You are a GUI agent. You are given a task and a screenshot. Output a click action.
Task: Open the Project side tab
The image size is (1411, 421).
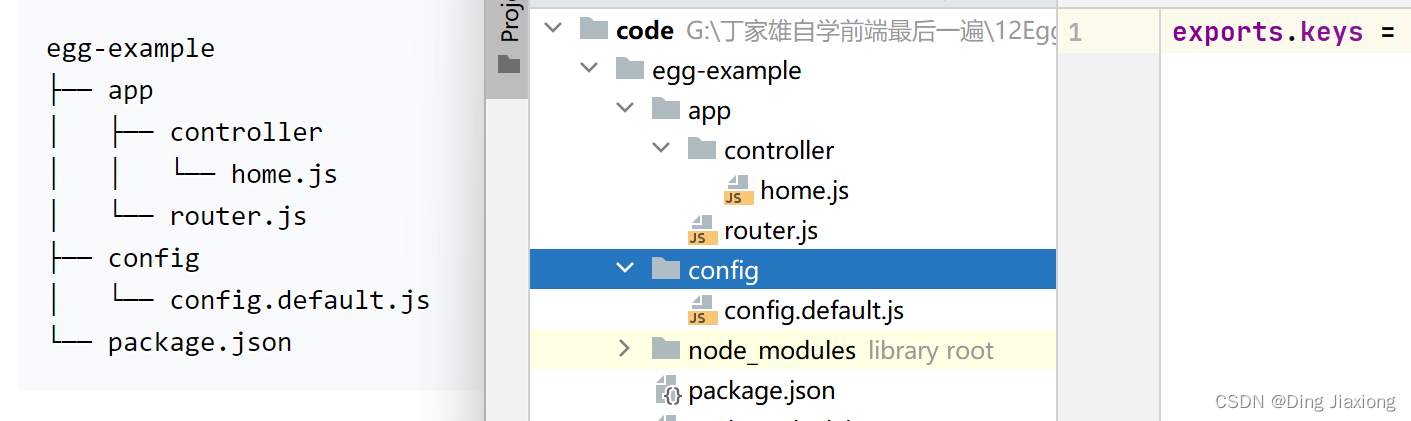coord(509,22)
